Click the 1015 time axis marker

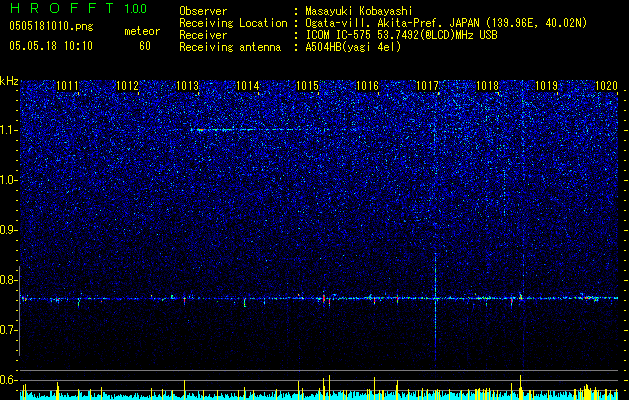tap(307, 85)
